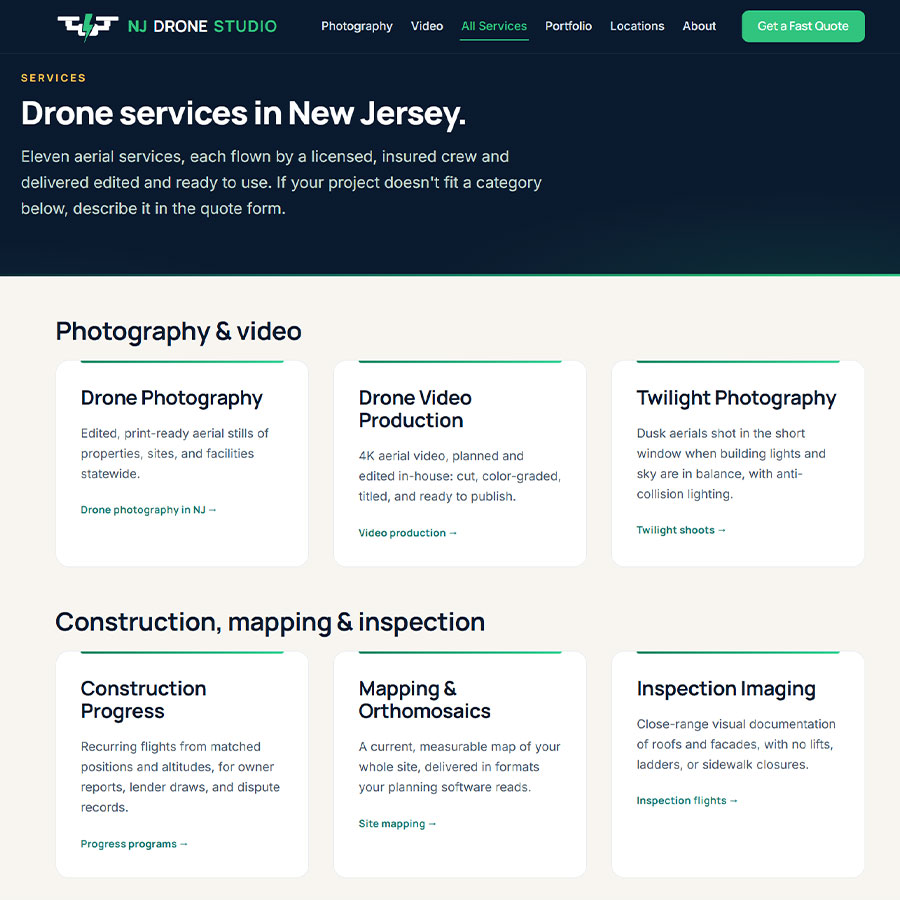Click the SERVICES eyebrow label
The height and width of the screenshot is (900, 900).
coord(53,78)
